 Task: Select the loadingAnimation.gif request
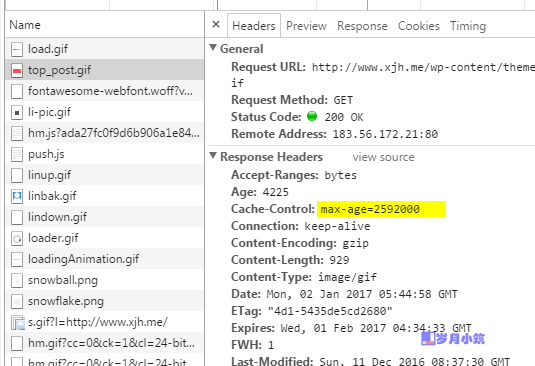click(x=105, y=259)
